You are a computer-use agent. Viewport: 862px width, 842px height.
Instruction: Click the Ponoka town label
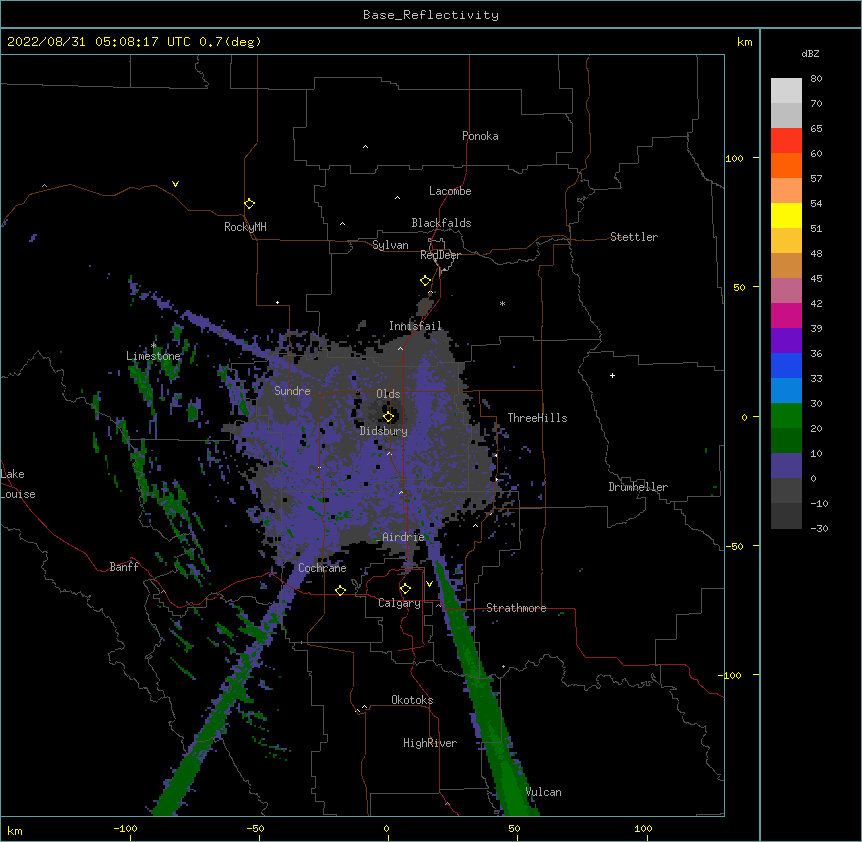[480, 136]
